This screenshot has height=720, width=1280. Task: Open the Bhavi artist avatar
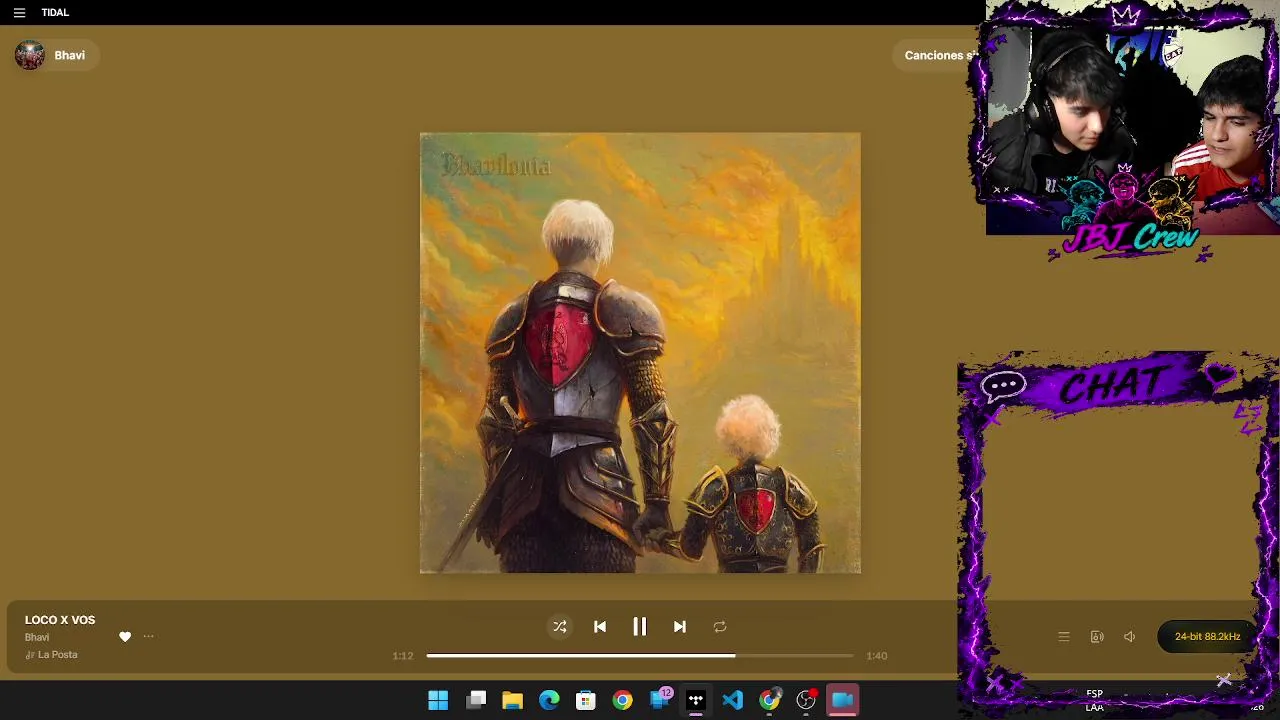(x=30, y=55)
